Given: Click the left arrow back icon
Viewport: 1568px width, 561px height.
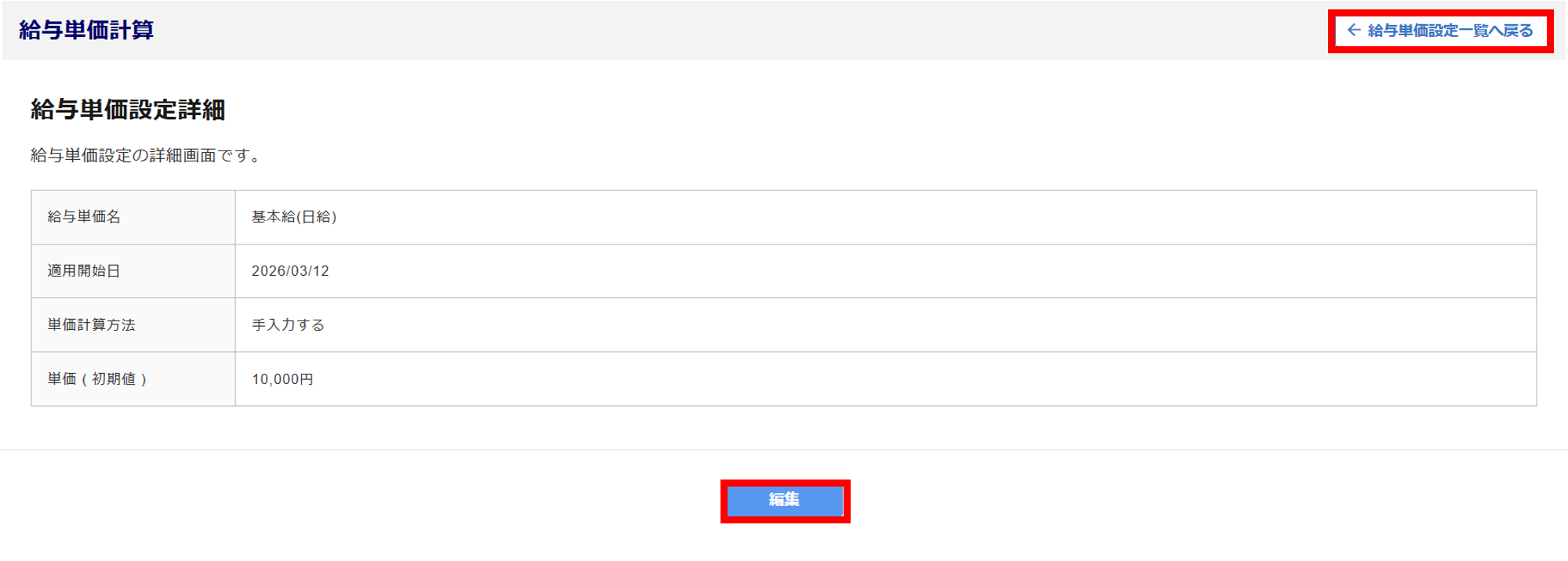Looking at the screenshot, I should 1353,31.
